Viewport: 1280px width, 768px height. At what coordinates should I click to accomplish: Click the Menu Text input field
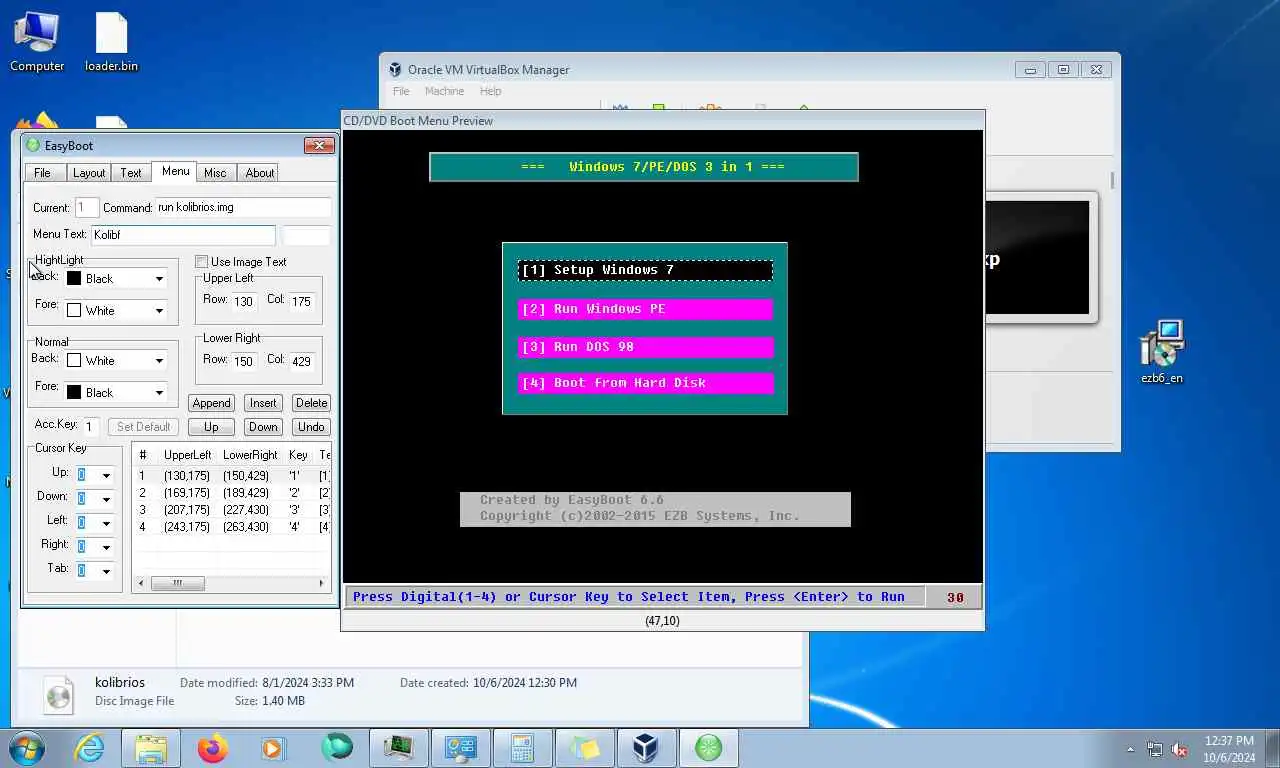(x=184, y=235)
